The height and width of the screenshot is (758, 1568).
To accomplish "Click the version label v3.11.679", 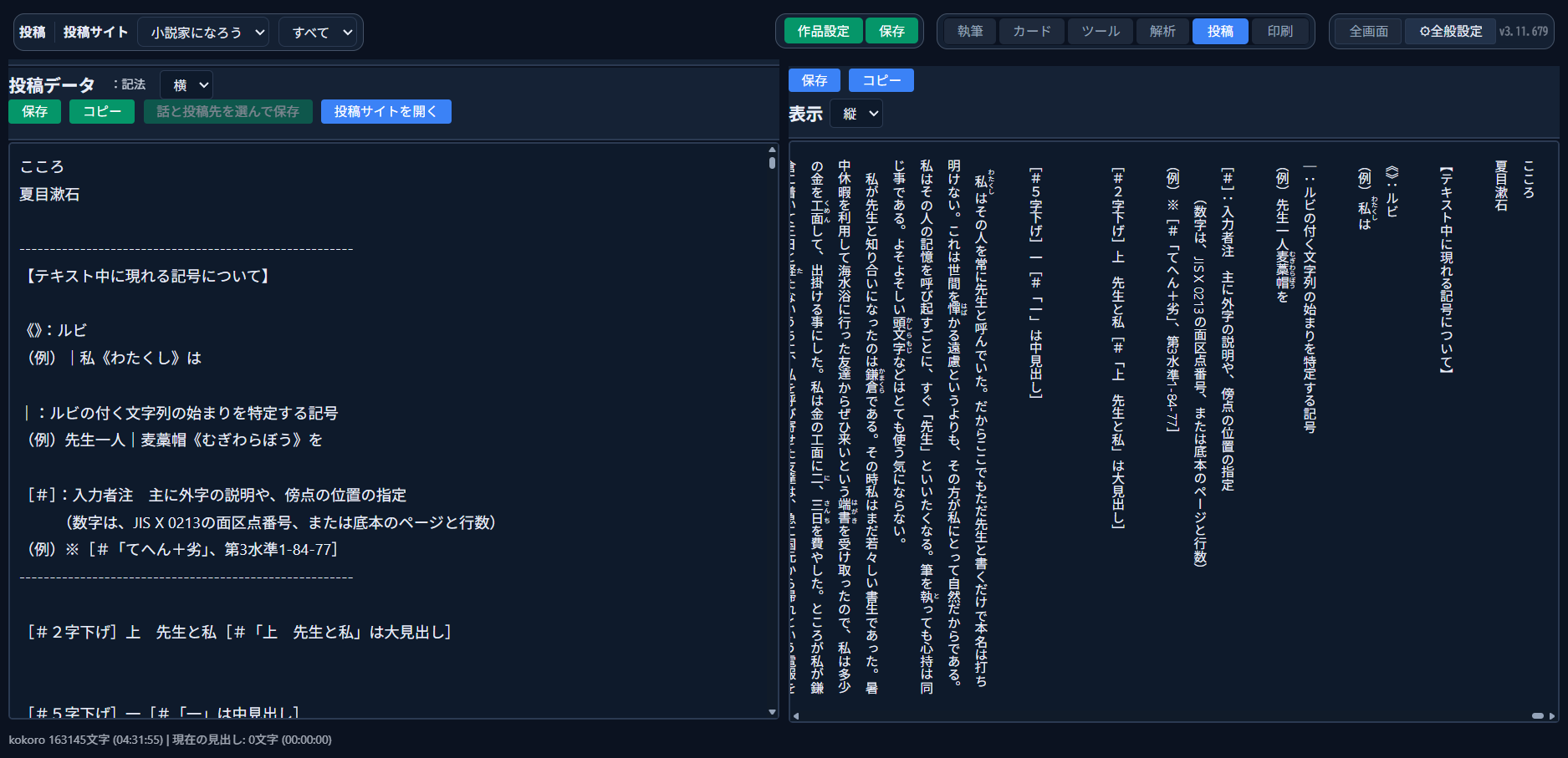I will coord(1524,31).
